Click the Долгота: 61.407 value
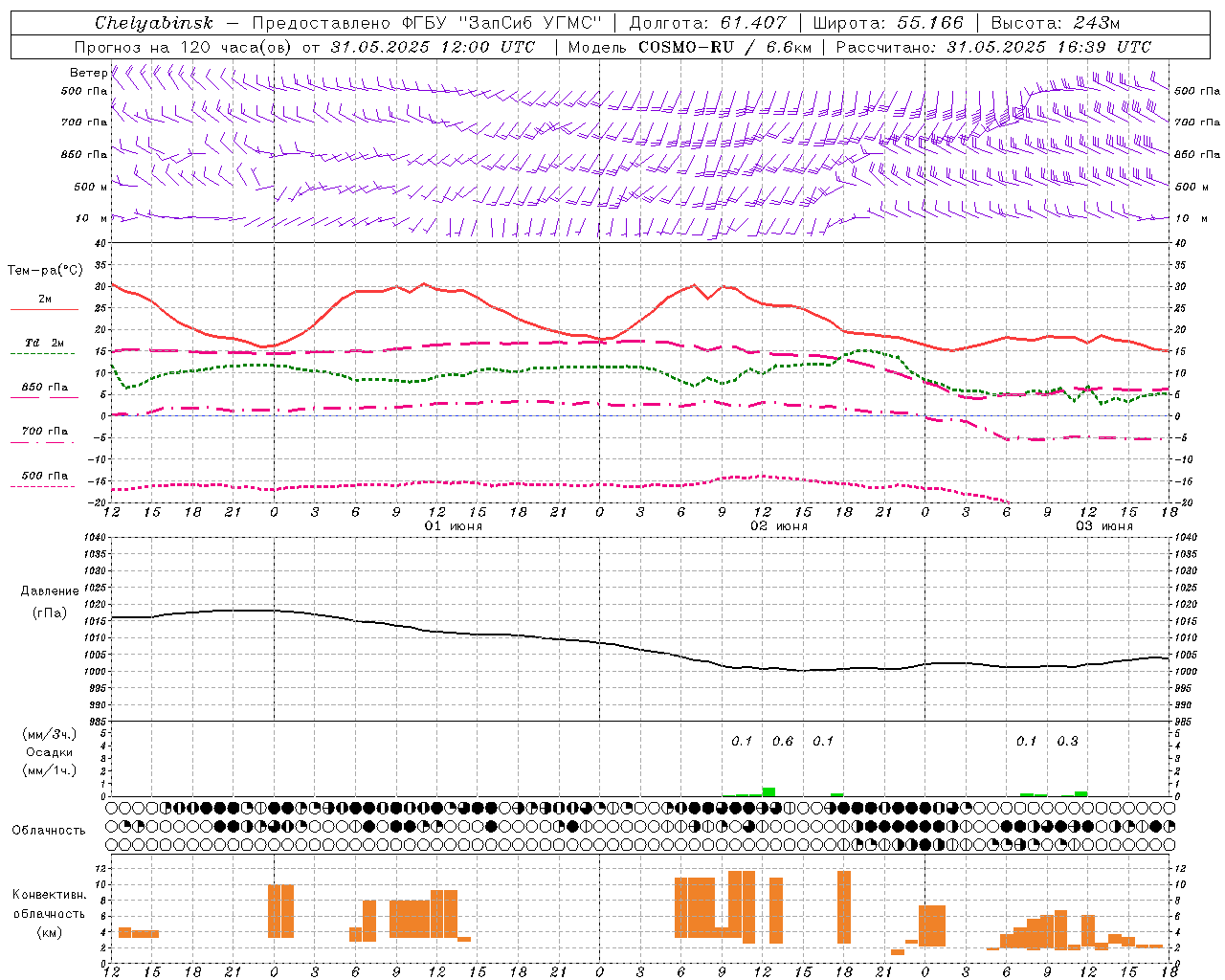The height and width of the screenshot is (980, 1225). pyautogui.click(x=707, y=23)
